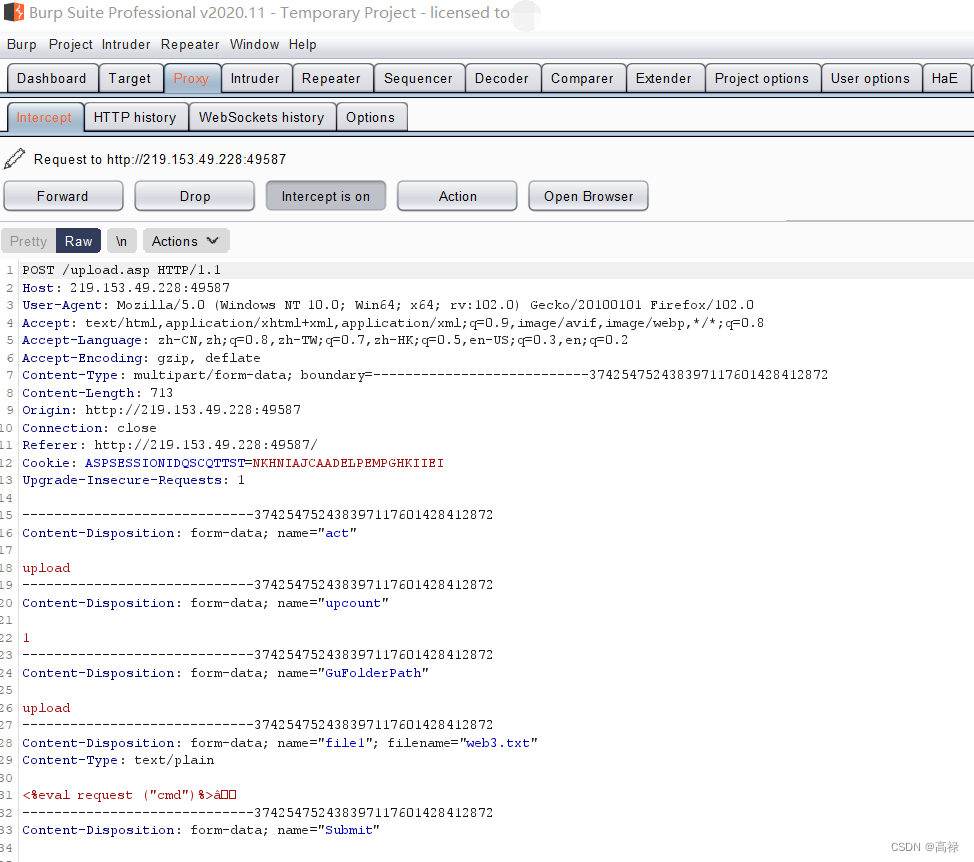Image resolution: width=974 pixels, height=862 pixels.
Task: Click the Content-Type: text/plain line
Action: pos(119,760)
